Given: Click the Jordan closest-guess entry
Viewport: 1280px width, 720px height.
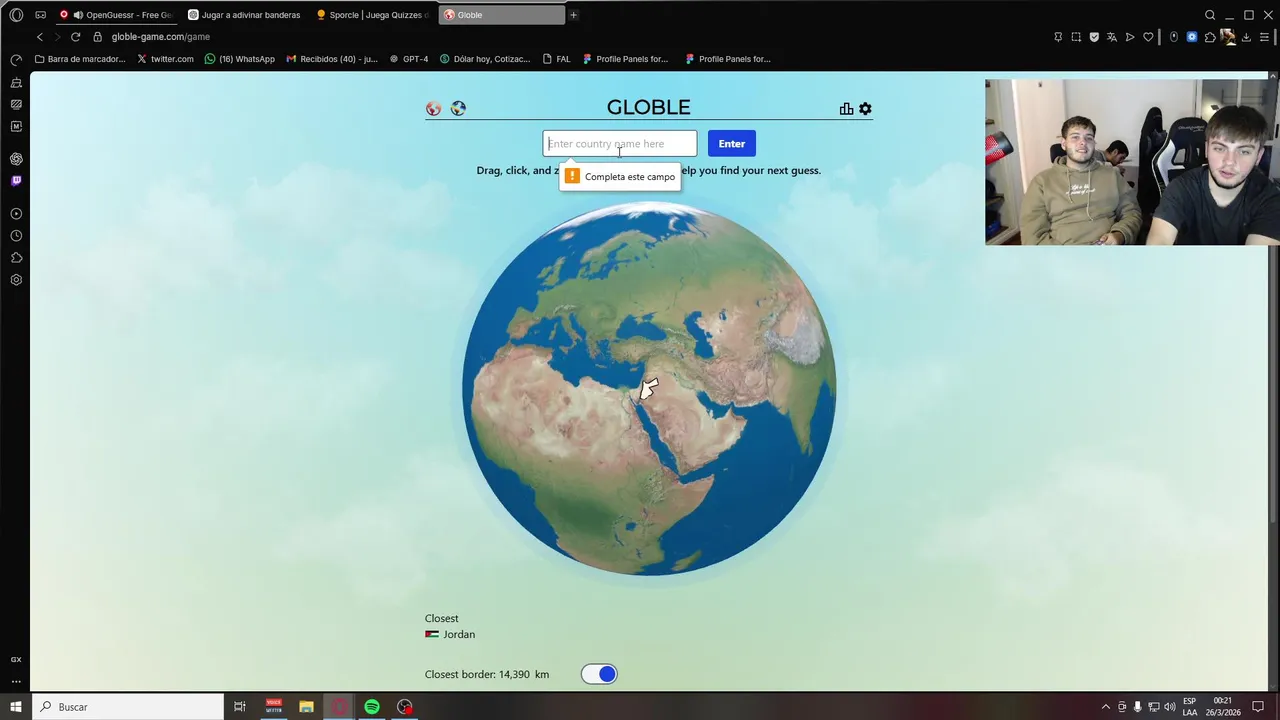Looking at the screenshot, I should [x=450, y=634].
